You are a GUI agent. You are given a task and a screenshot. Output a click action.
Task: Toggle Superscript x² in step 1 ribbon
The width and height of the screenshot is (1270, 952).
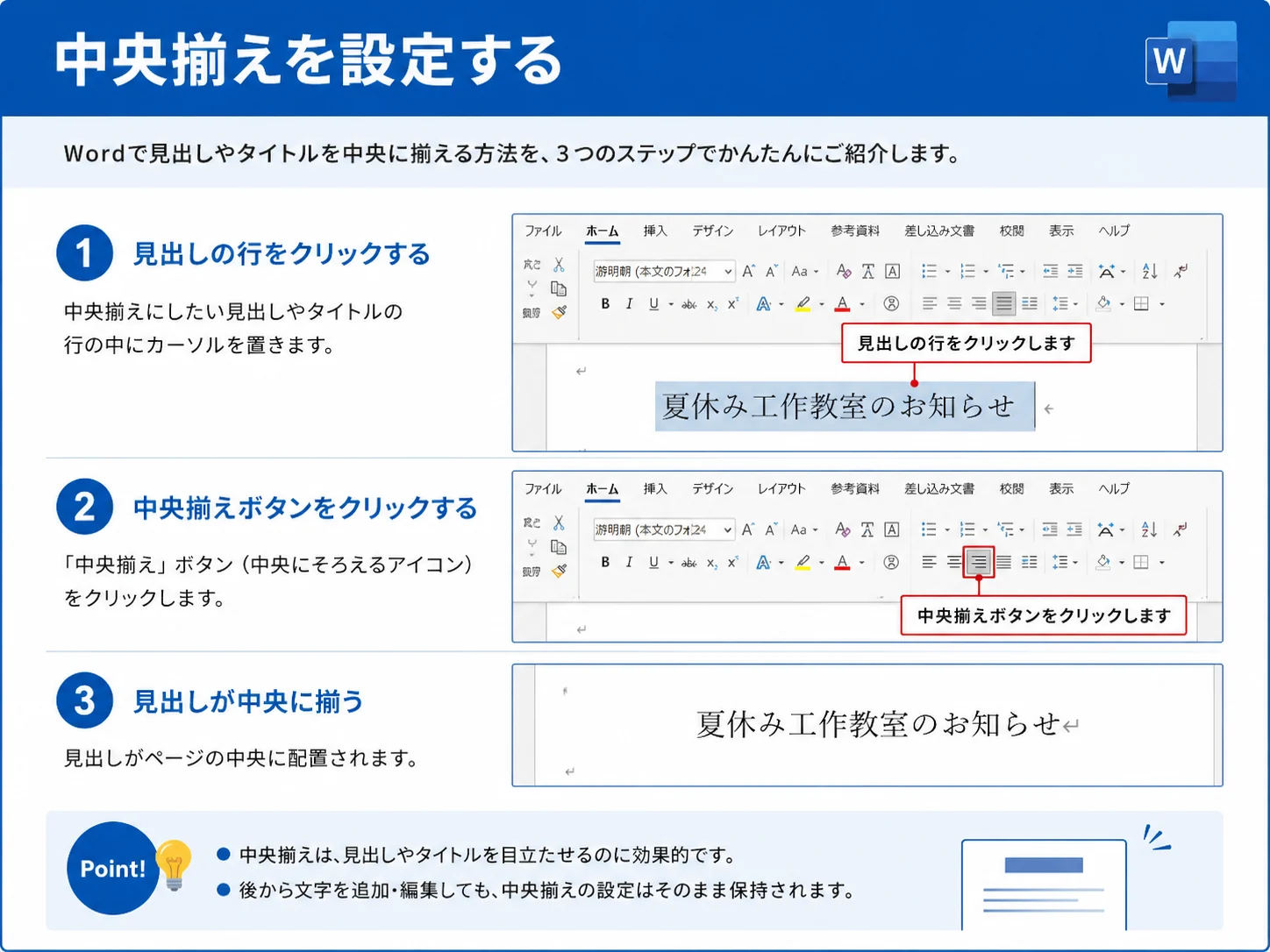733,304
